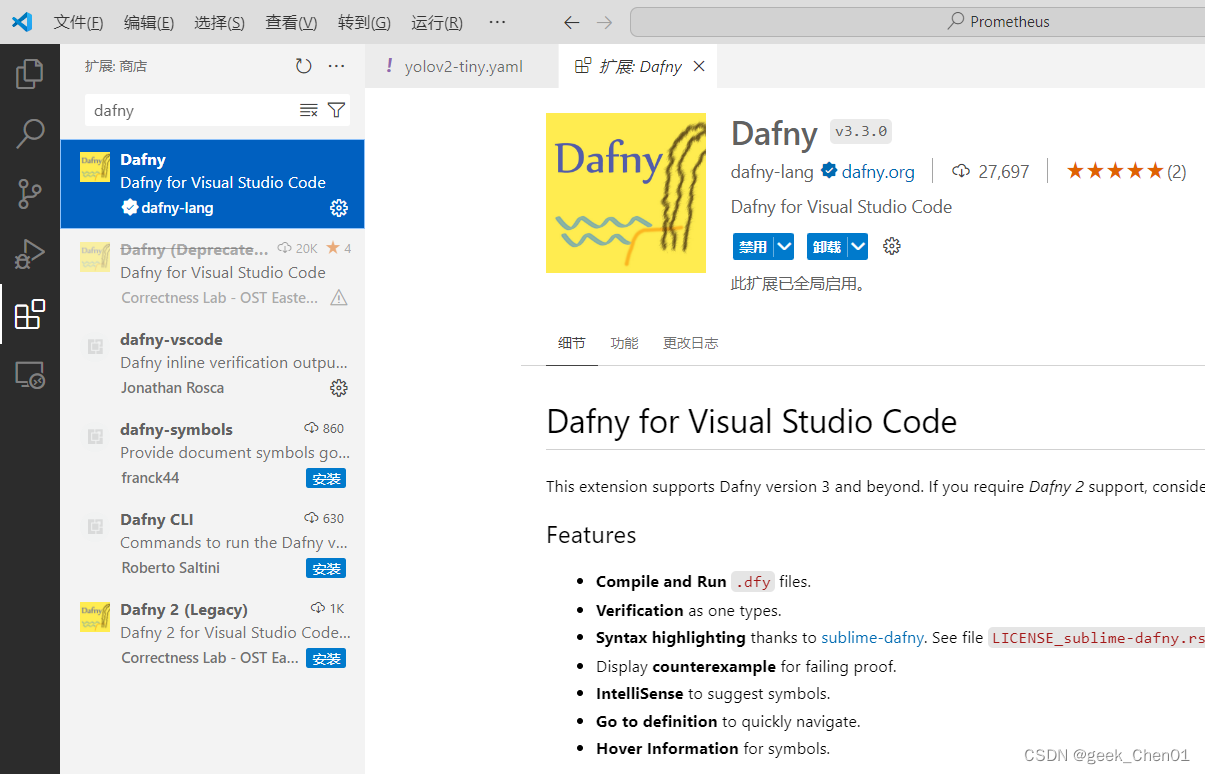The image size is (1205, 774).
Task: Install the dafny-symbols extension
Action: tap(326, 479)
